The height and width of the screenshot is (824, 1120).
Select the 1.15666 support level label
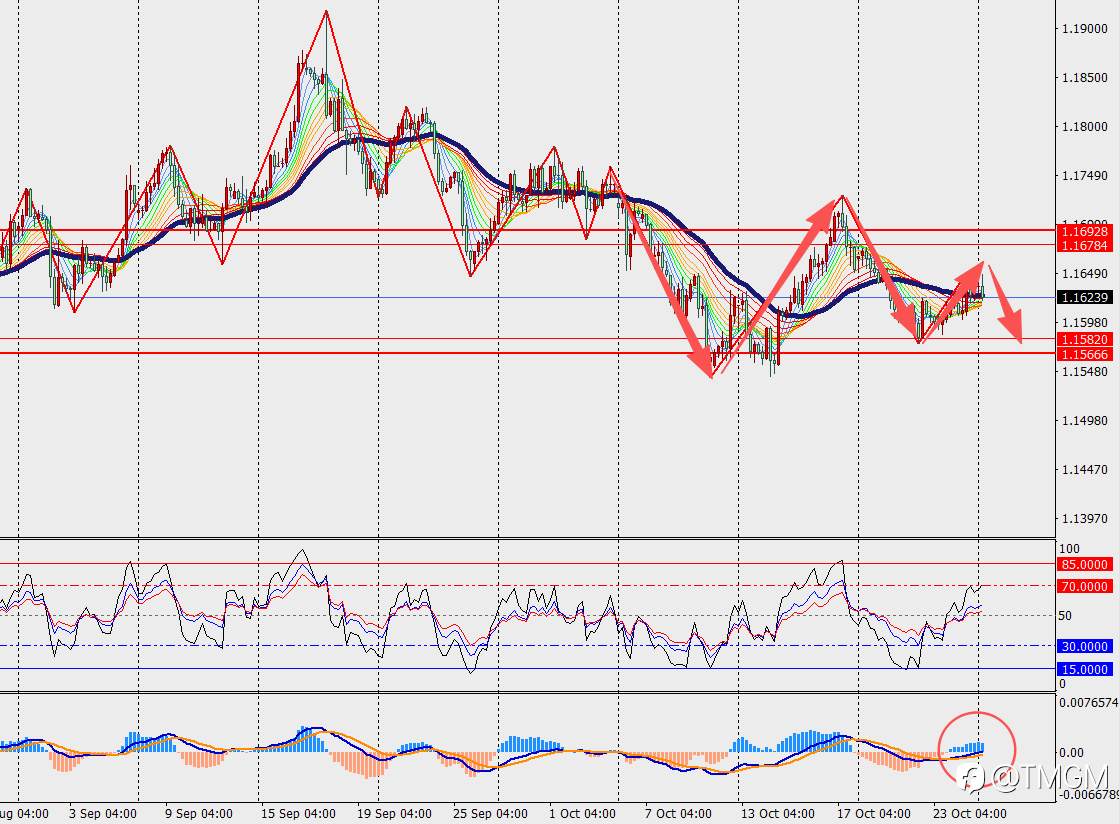(1084, 354)
